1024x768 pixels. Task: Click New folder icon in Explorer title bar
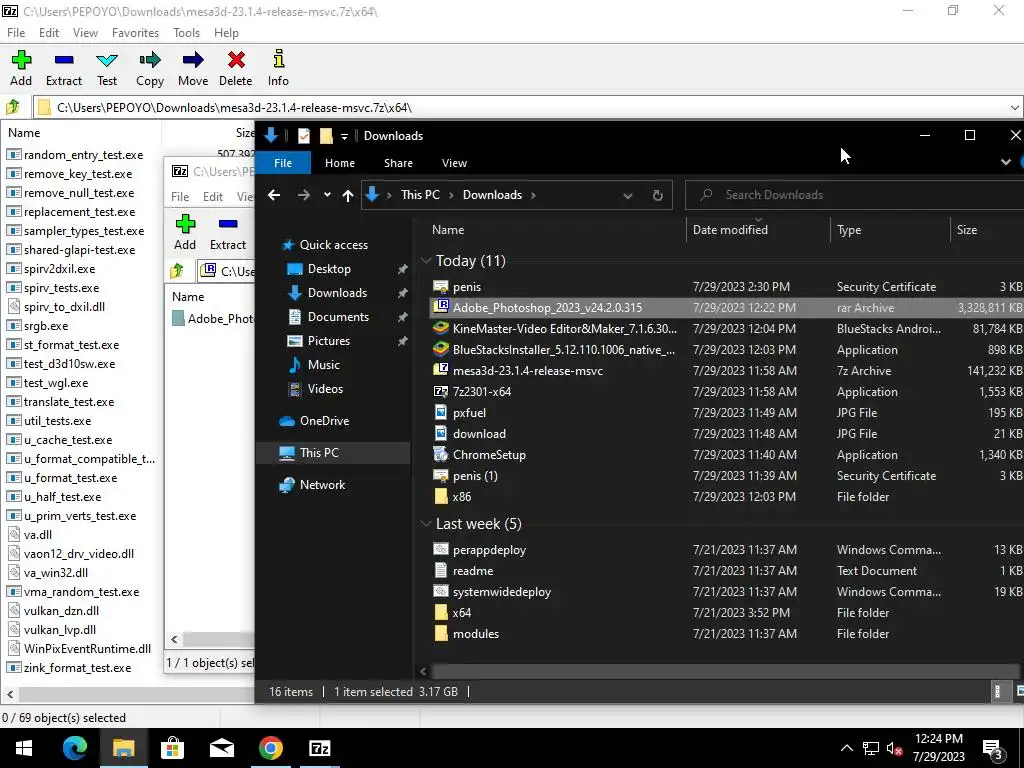326,136
